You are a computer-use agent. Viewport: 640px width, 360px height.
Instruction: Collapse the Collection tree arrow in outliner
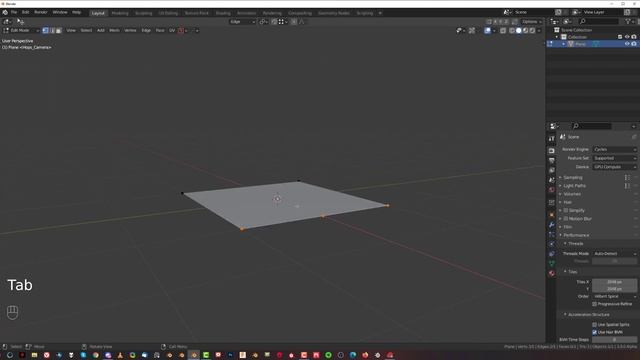(x=557, y=37)
